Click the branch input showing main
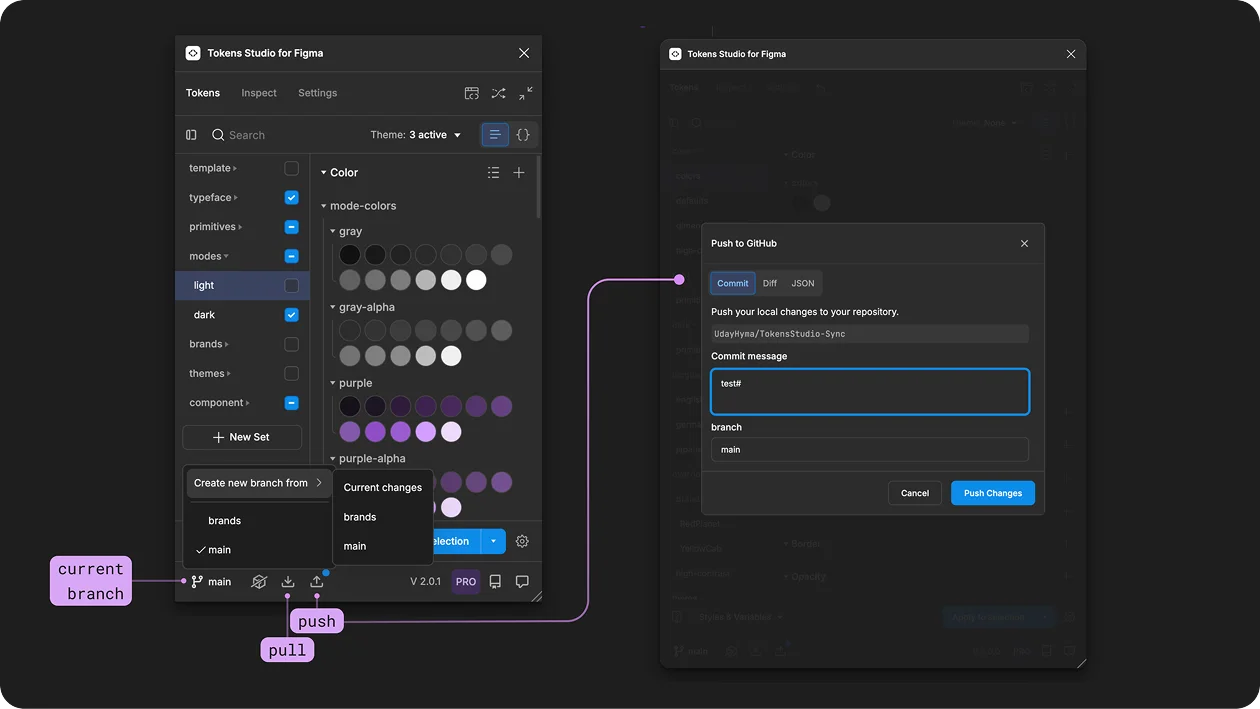Screen dimensions: 1260x709 click(x=870, y=450)
